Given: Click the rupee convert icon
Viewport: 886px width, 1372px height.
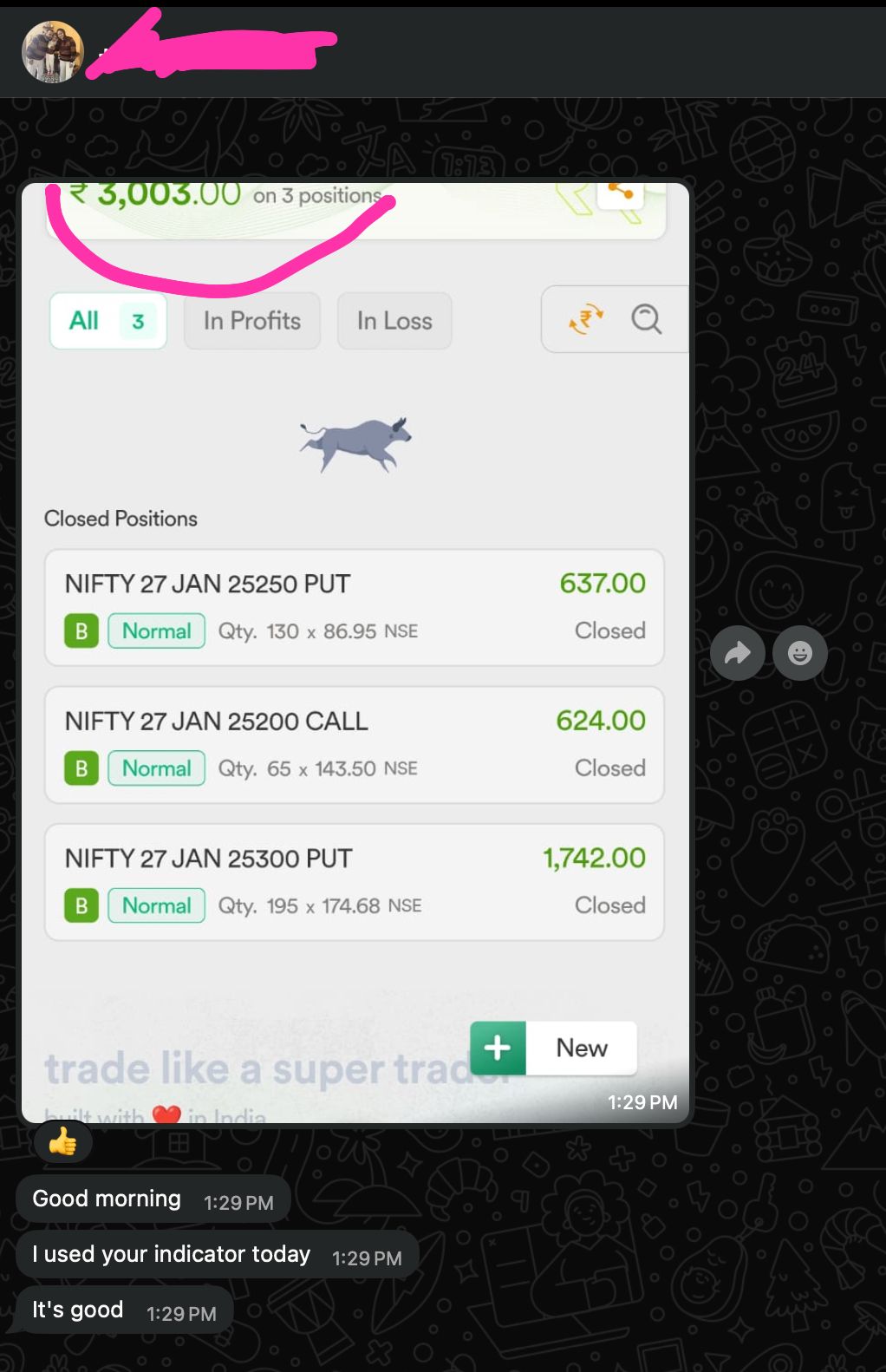Looking at the screenshot, I should coord(586,319).
